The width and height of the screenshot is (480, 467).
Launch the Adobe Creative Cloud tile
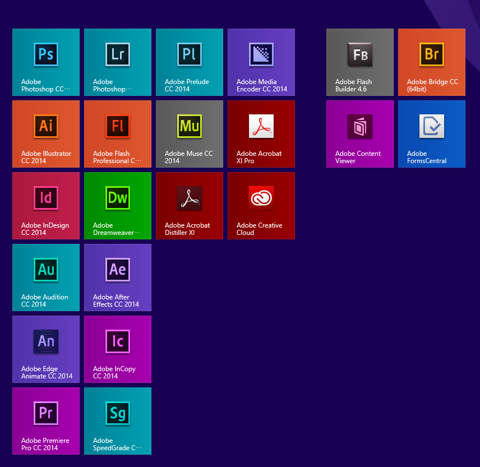pyautogui.click(x=261, y=206)
